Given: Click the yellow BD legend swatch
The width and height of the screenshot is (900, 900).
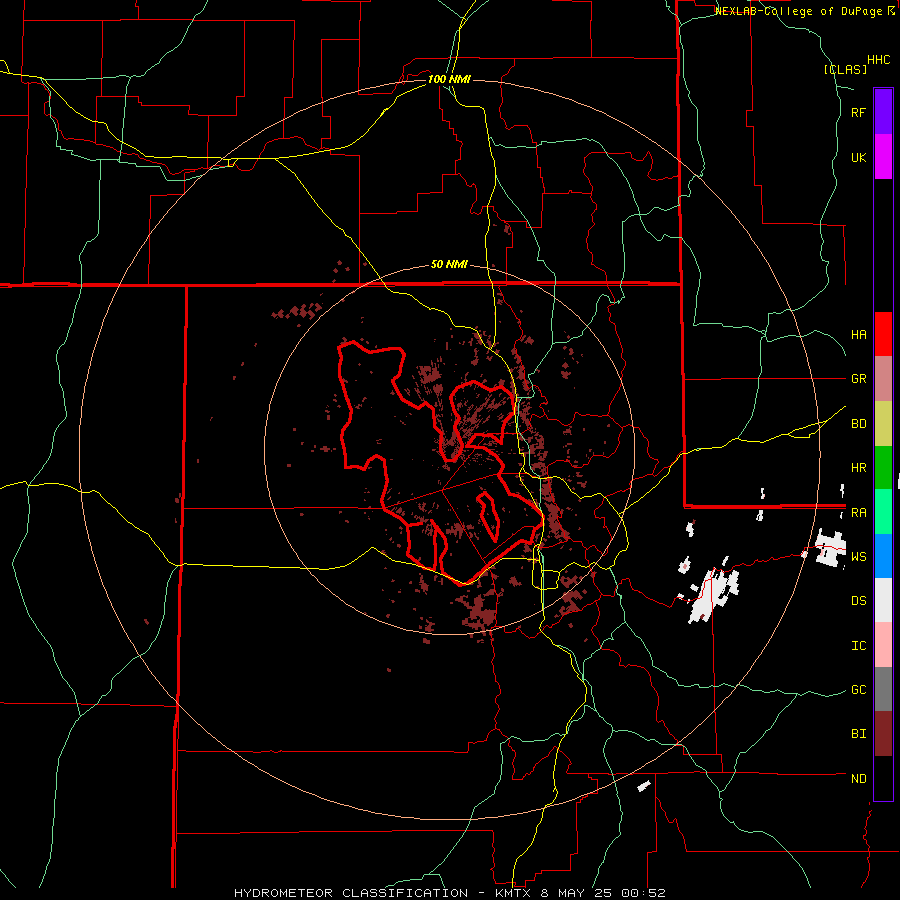Looking at the screenshot, I should tap(883, 424).
